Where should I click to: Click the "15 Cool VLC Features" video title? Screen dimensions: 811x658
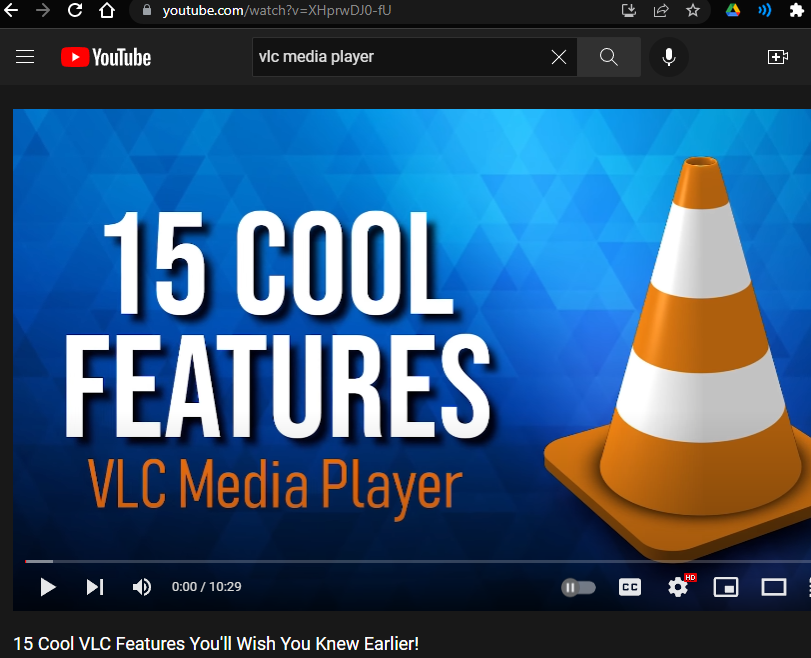point(216,644)
